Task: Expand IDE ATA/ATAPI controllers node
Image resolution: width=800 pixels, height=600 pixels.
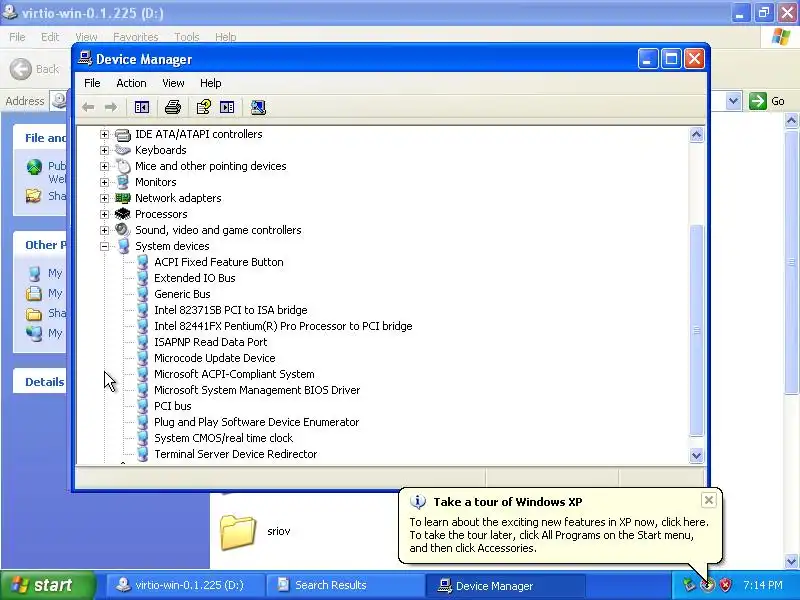Action: (x=105, y=134)
